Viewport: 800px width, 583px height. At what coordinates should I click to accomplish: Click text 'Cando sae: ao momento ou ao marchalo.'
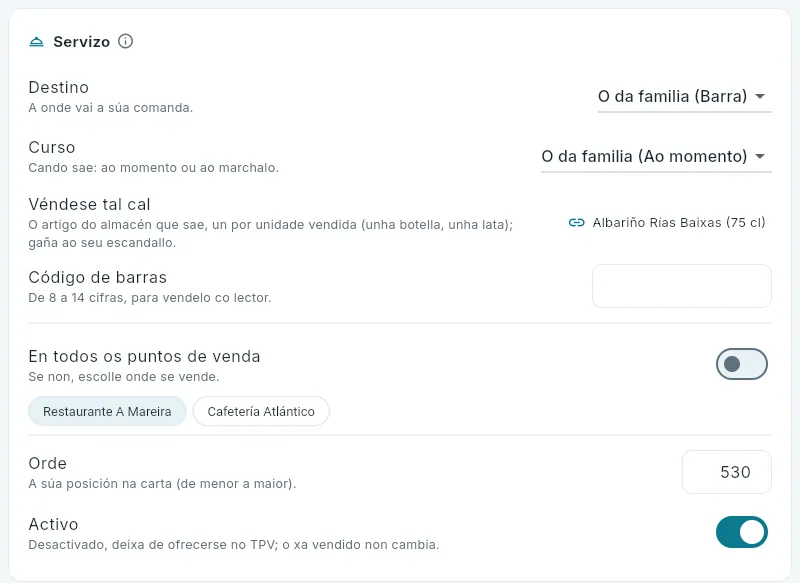coord(154,168)
